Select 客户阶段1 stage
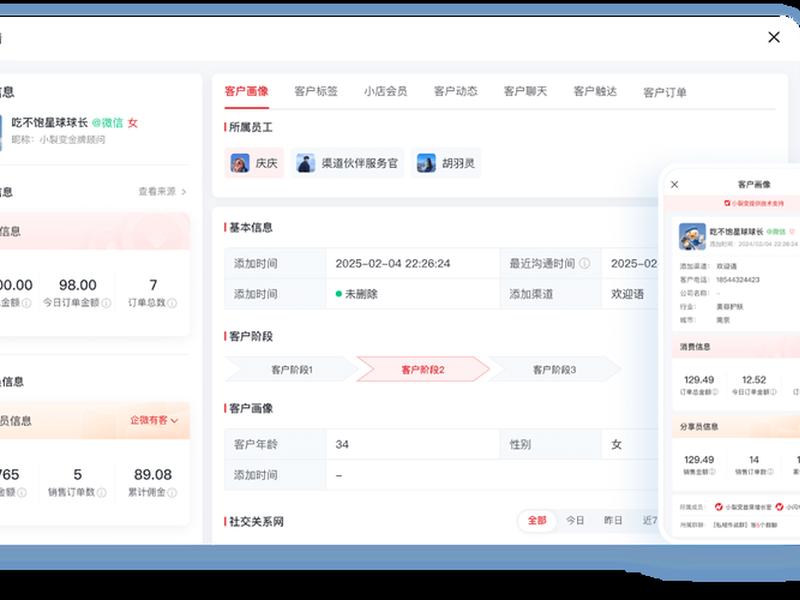 coord(292,370)
